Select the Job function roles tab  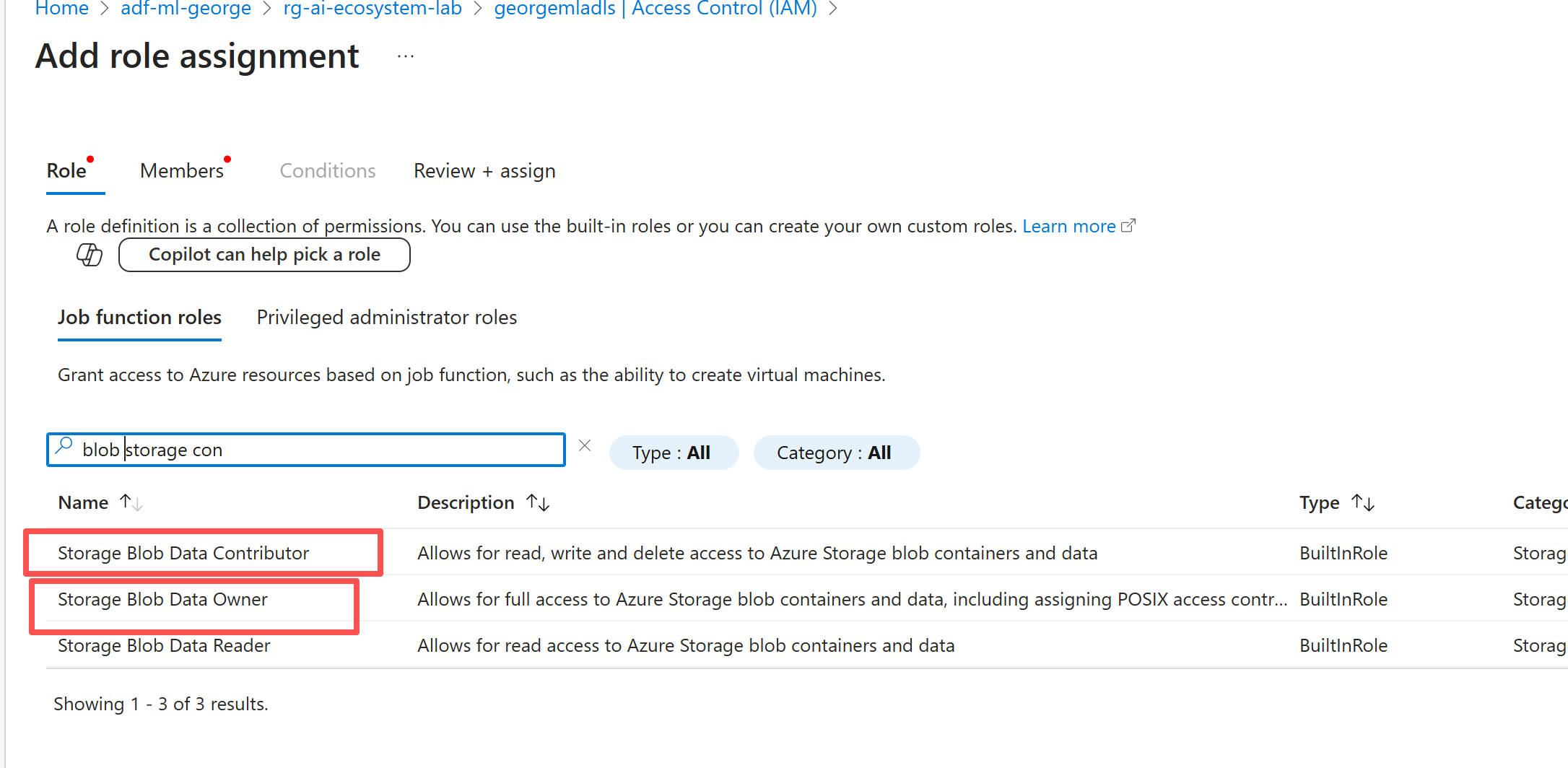[139, 318]
